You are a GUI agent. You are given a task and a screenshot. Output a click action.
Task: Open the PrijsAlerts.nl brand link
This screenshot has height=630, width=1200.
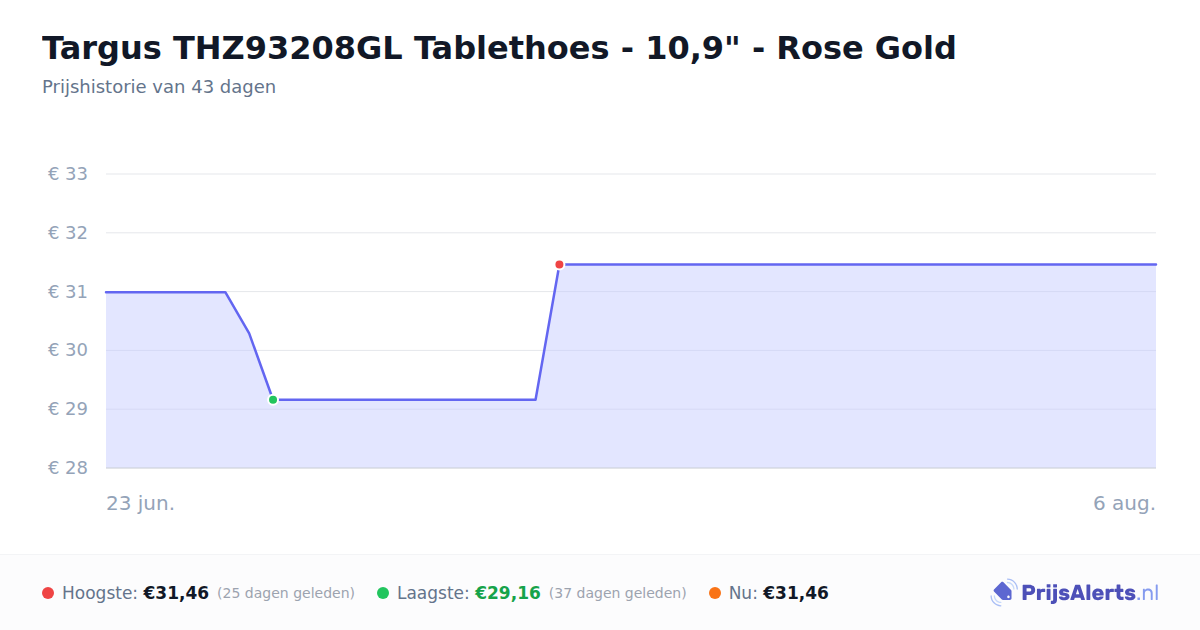(x=1075, y=593)
